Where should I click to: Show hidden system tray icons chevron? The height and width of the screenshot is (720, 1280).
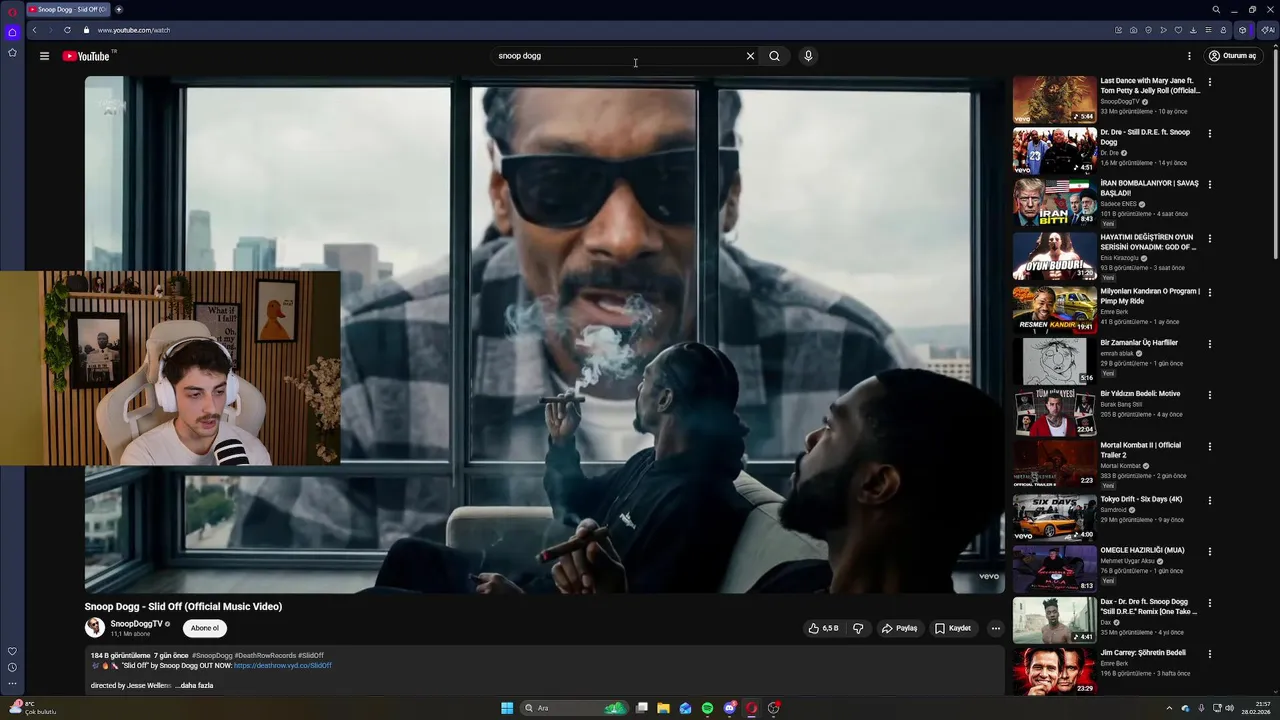(1169, 708)
